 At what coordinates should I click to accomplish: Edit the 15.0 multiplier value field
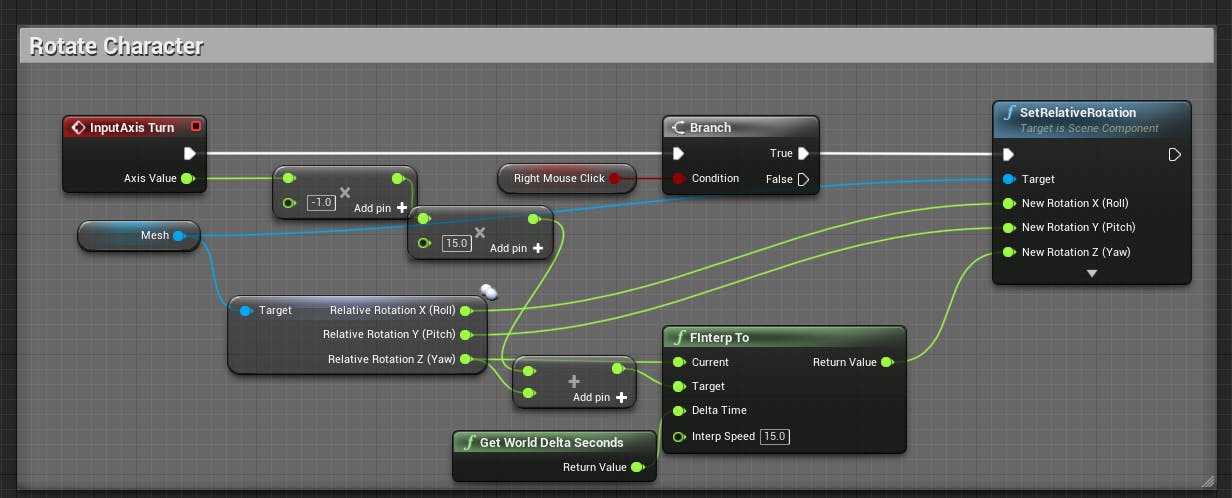click(457, 243)
